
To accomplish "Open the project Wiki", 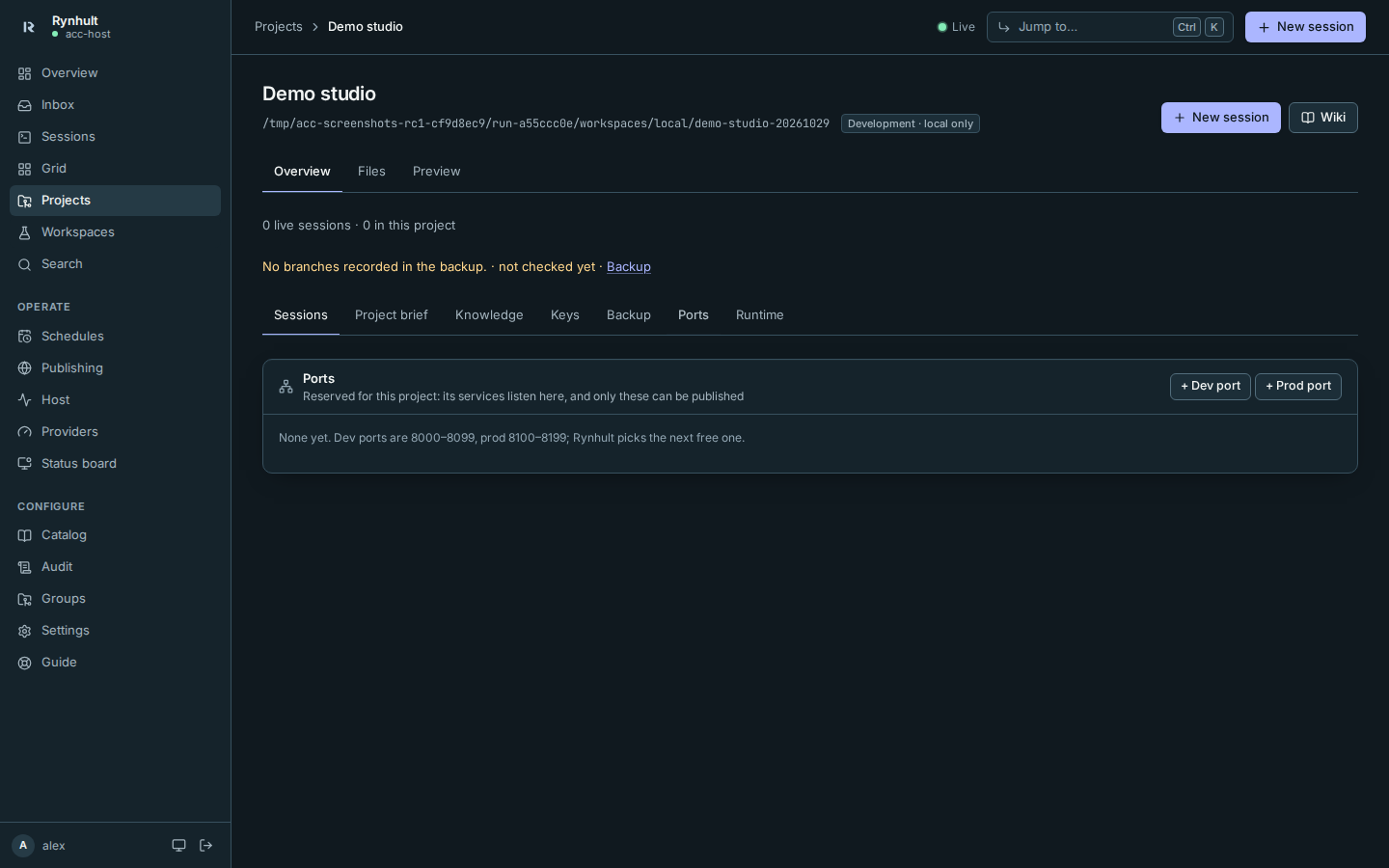I will click(x=1323, y=118).
